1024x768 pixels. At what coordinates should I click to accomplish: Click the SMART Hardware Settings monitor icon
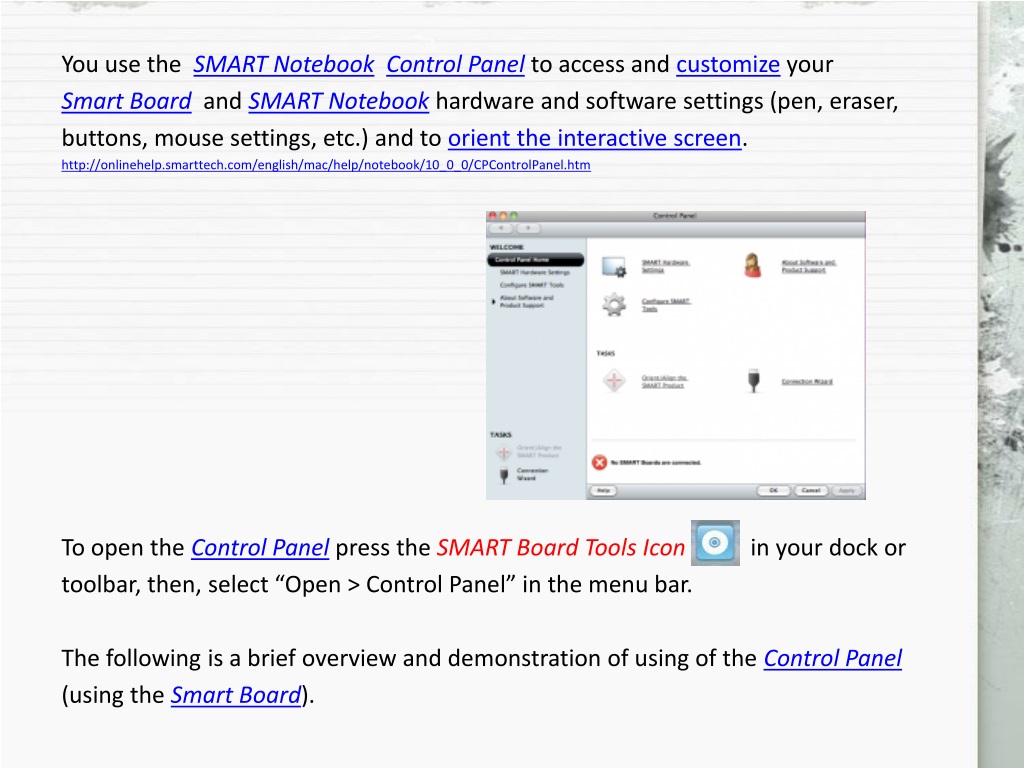[614, 266]
